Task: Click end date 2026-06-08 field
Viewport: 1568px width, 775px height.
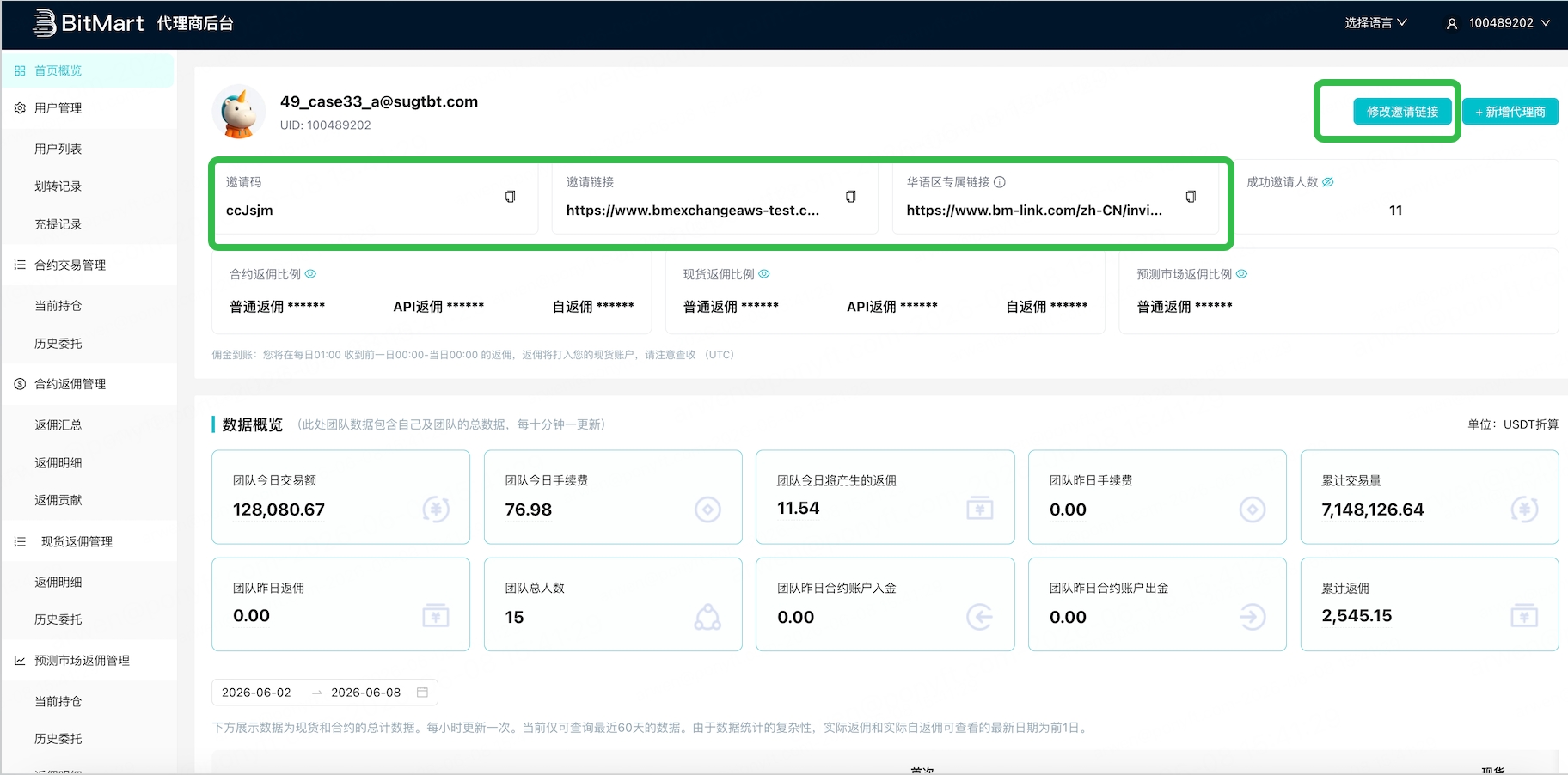Action: pyautogui.click(x=366, y=693)
